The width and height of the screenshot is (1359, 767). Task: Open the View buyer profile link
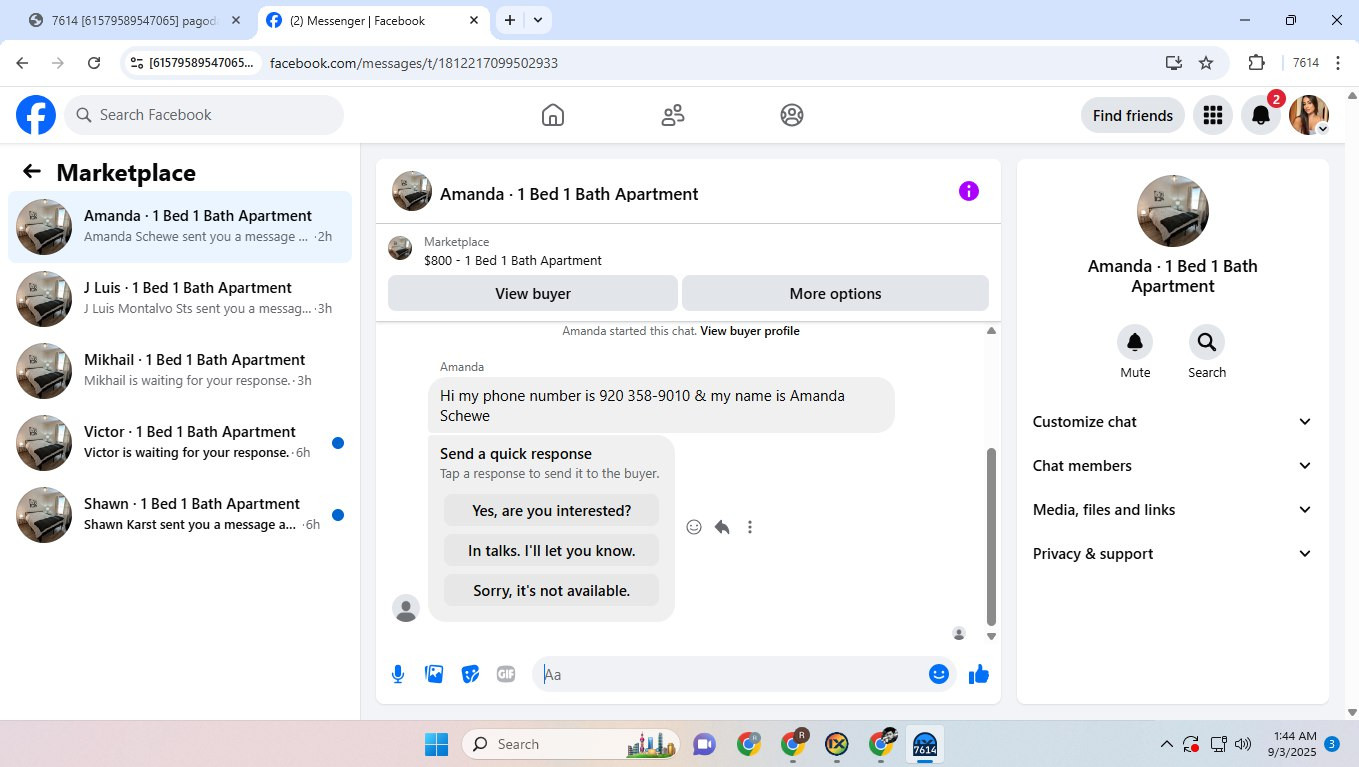click(x=750, y=331)
